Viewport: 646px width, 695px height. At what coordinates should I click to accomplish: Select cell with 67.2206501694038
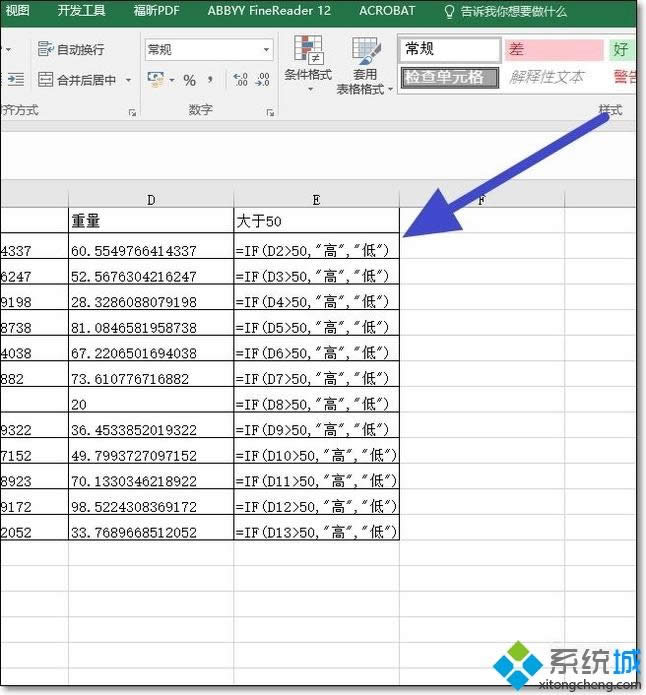[151, 348]
